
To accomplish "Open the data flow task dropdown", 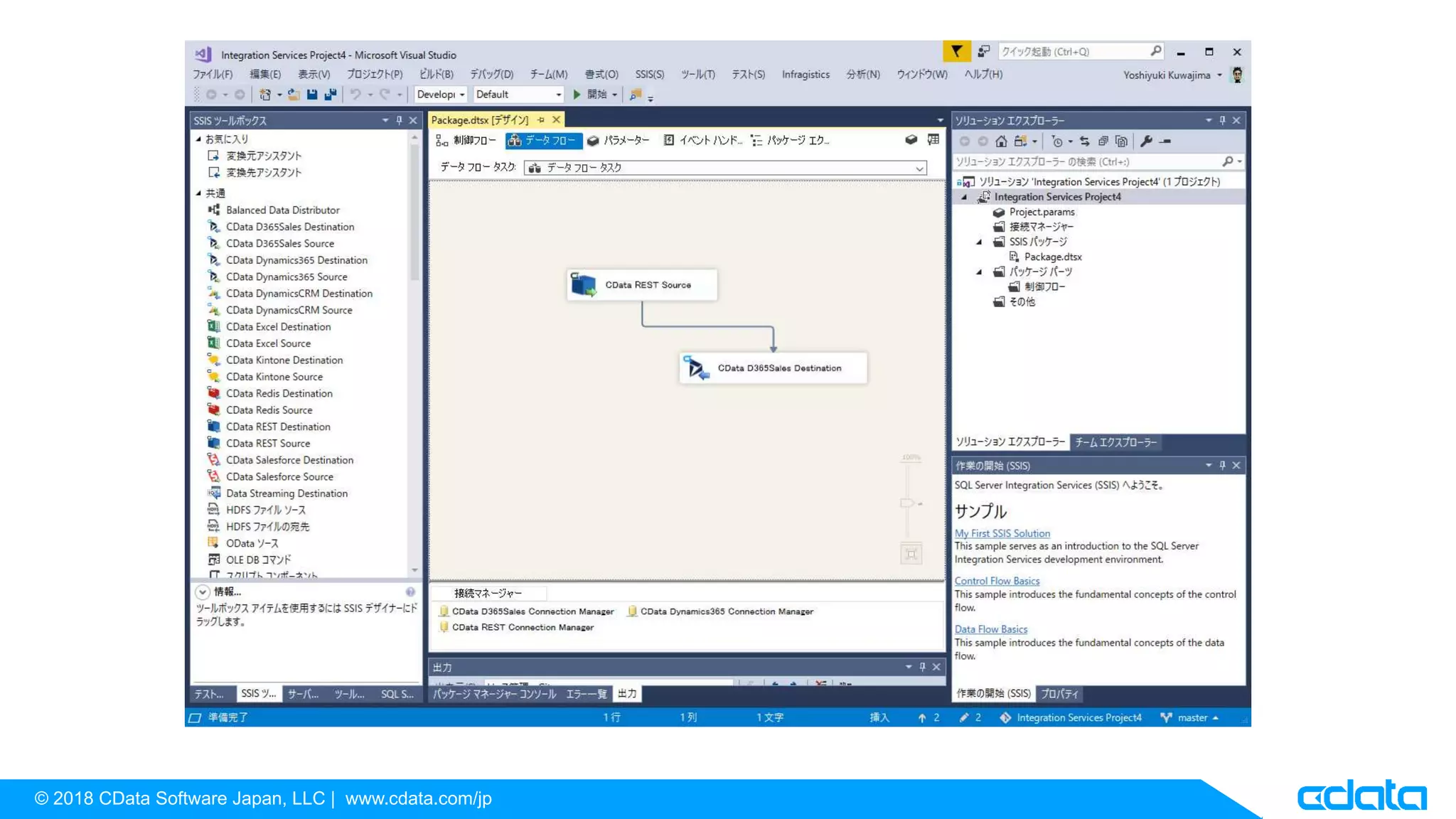I will pos(919,168).
